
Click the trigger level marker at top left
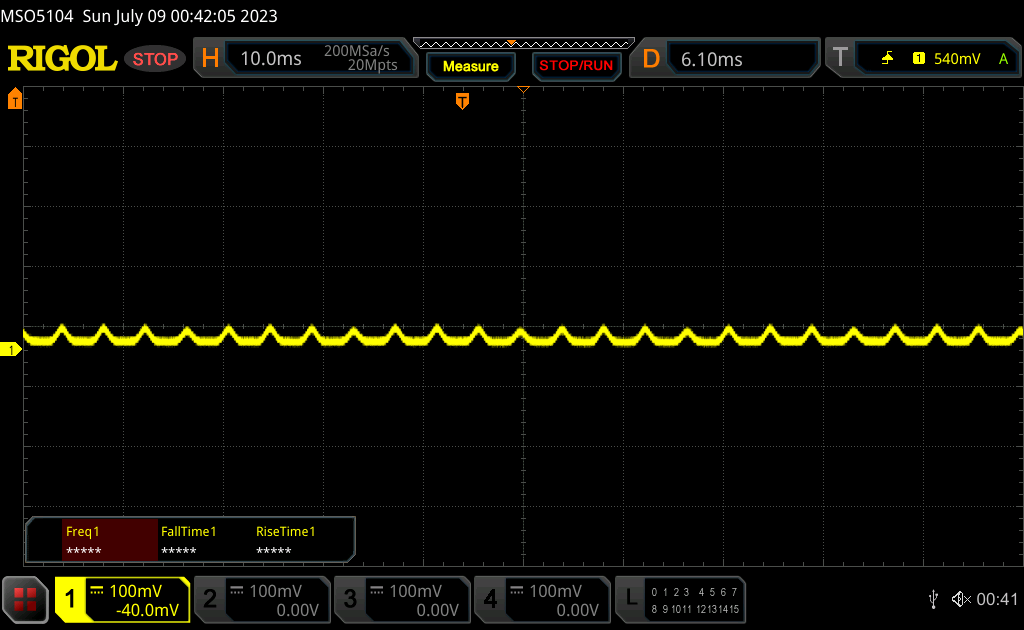[14, 99]
